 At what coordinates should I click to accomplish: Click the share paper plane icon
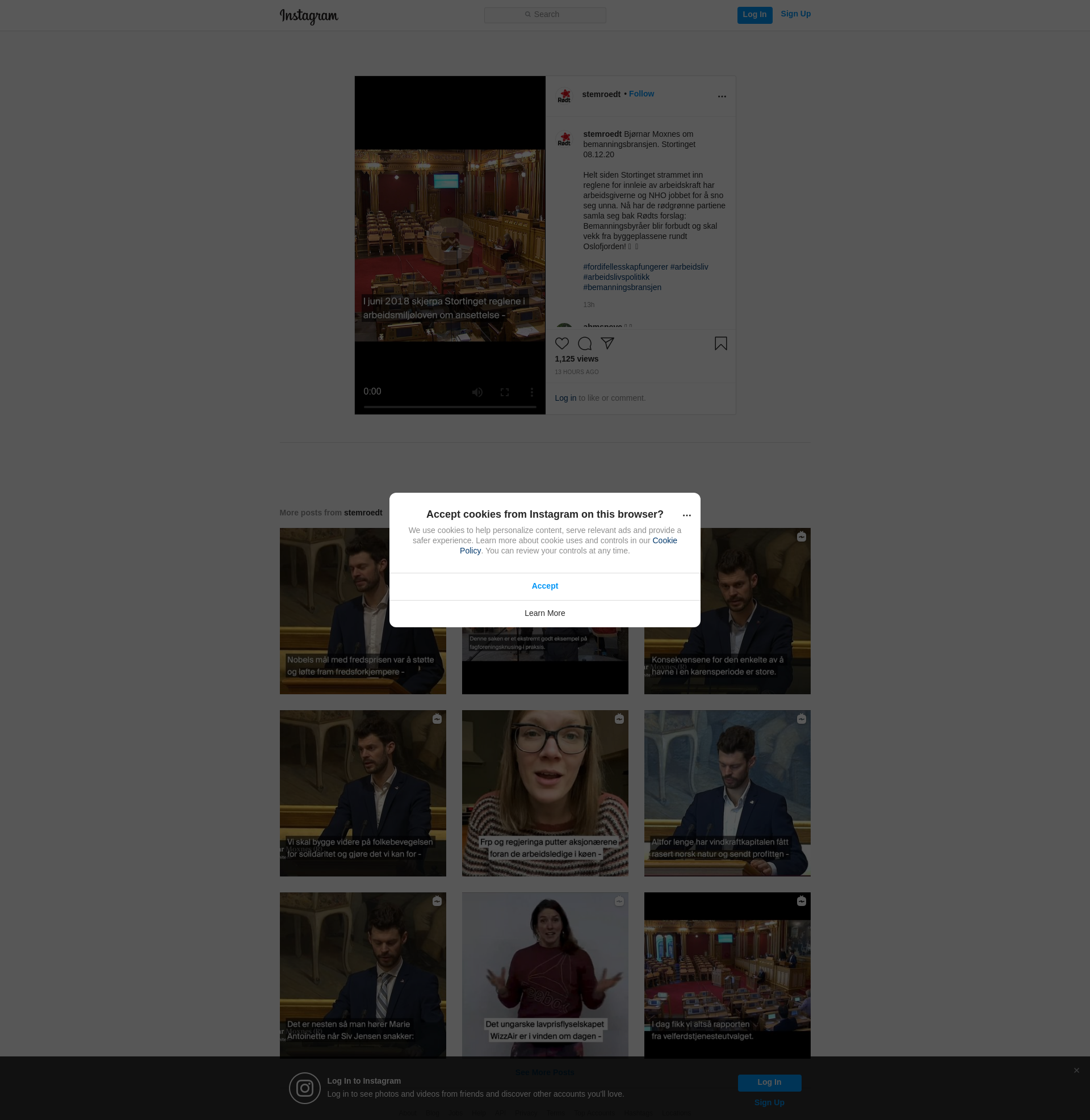607,343
